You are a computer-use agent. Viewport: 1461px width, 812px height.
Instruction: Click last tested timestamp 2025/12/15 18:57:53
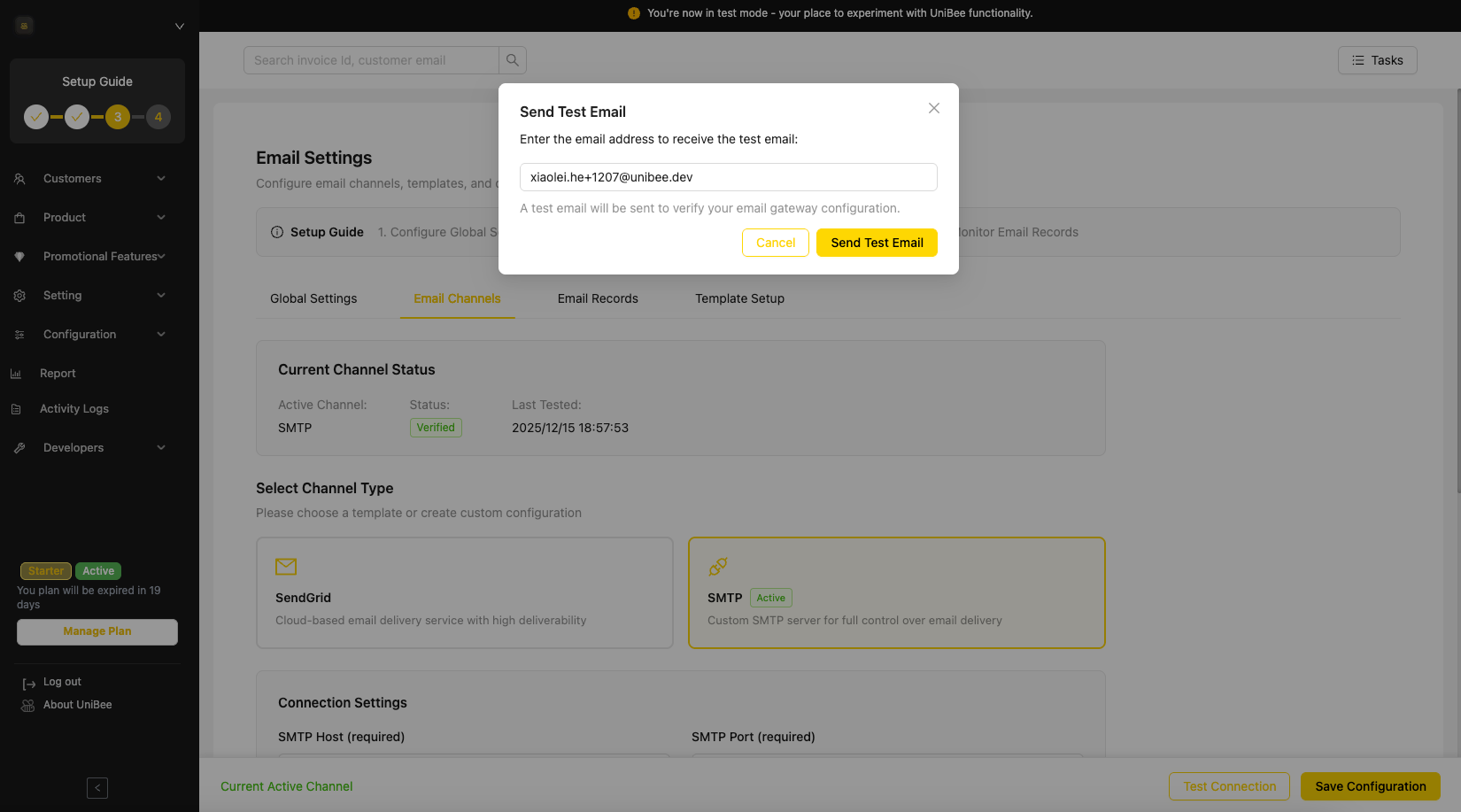(570, 428)
